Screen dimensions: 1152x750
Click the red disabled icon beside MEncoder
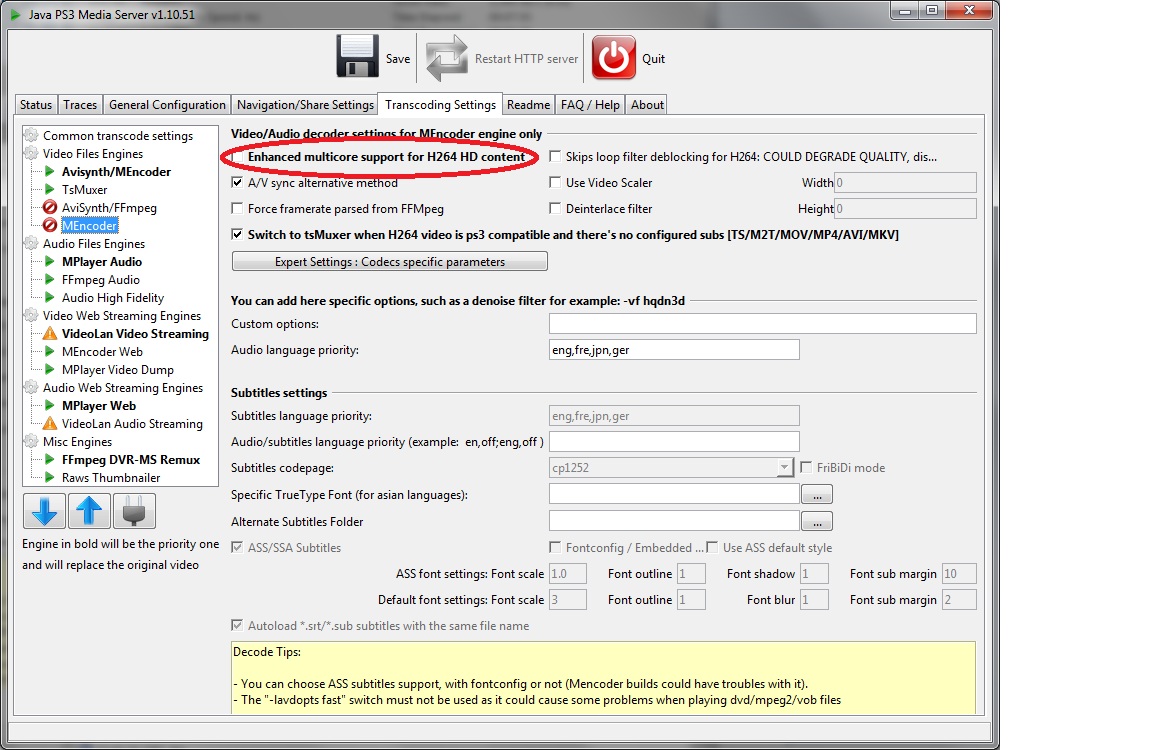tap(50, 226)
